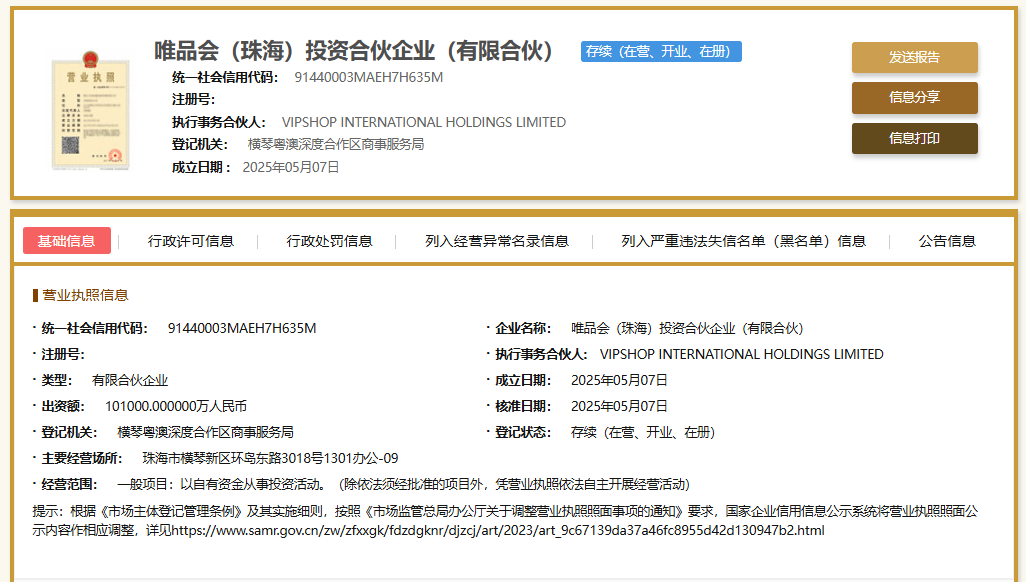Click the 信息分享 button
Image resolution: width=1026 pixels, height=582 pixels.
pyautogui.click(x=914, y=98)
